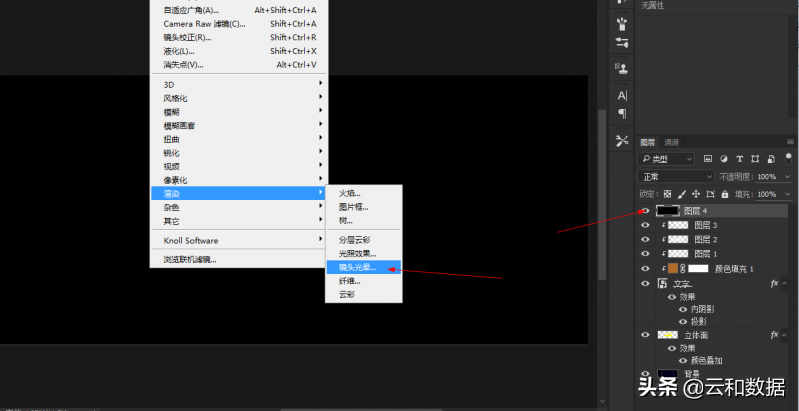Click the tool presets scissors panel icon
The image size is (799, 411).
point(622,141)
